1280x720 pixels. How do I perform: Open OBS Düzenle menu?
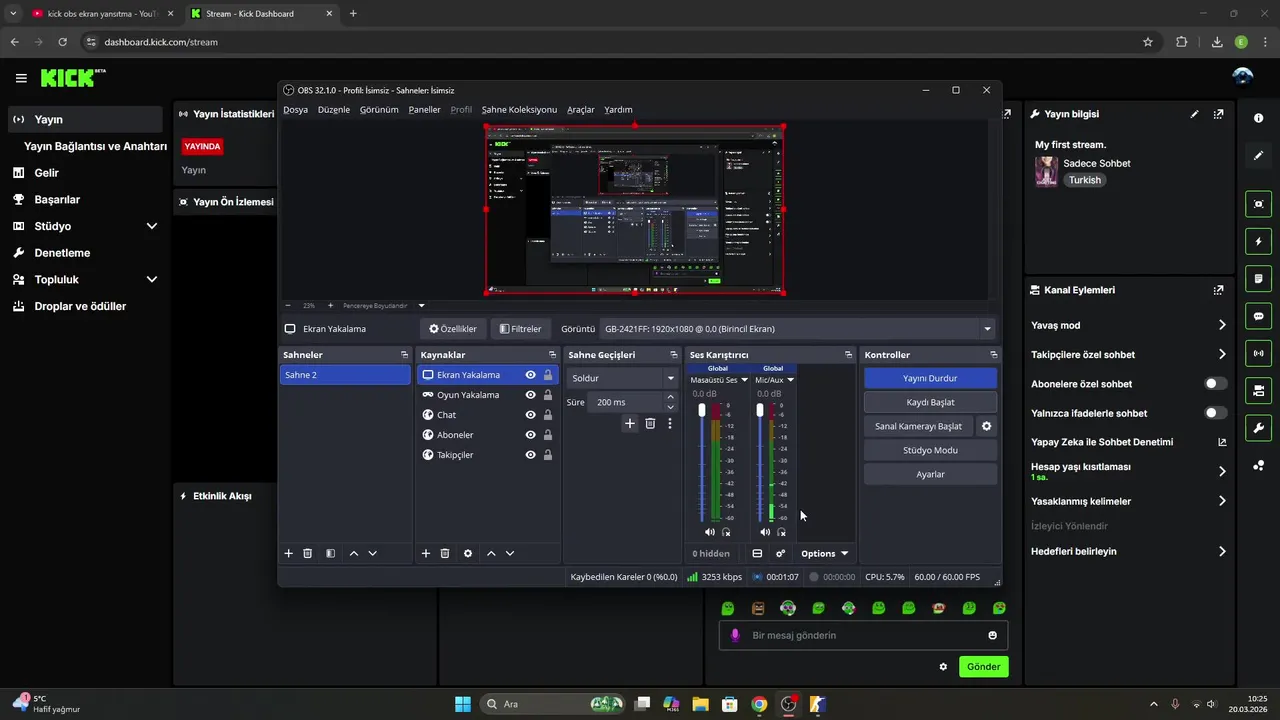[334, 110]
